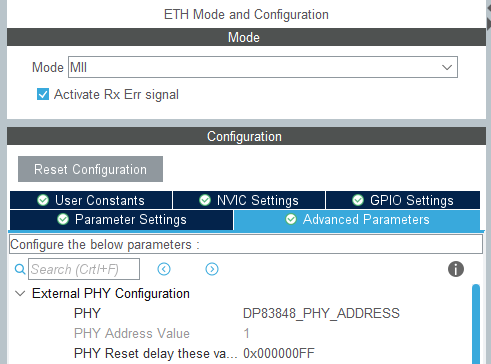Uncheck Activate Rx Err signal checkbox
Image resolution: width=491 pixels, height=364 pixels.
coord(43,94)
